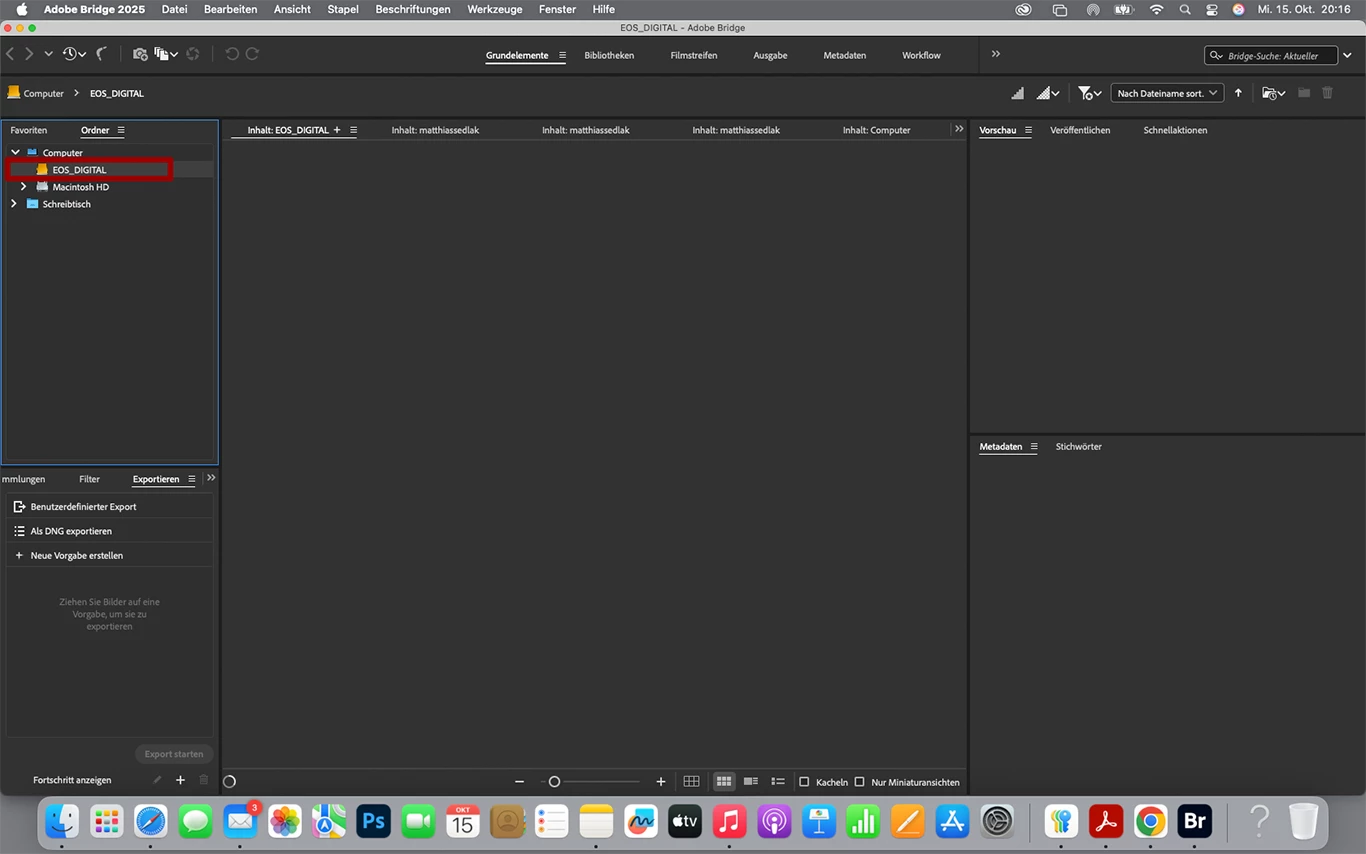Open the Stapel menu in menu bar

tap(343, 9)
